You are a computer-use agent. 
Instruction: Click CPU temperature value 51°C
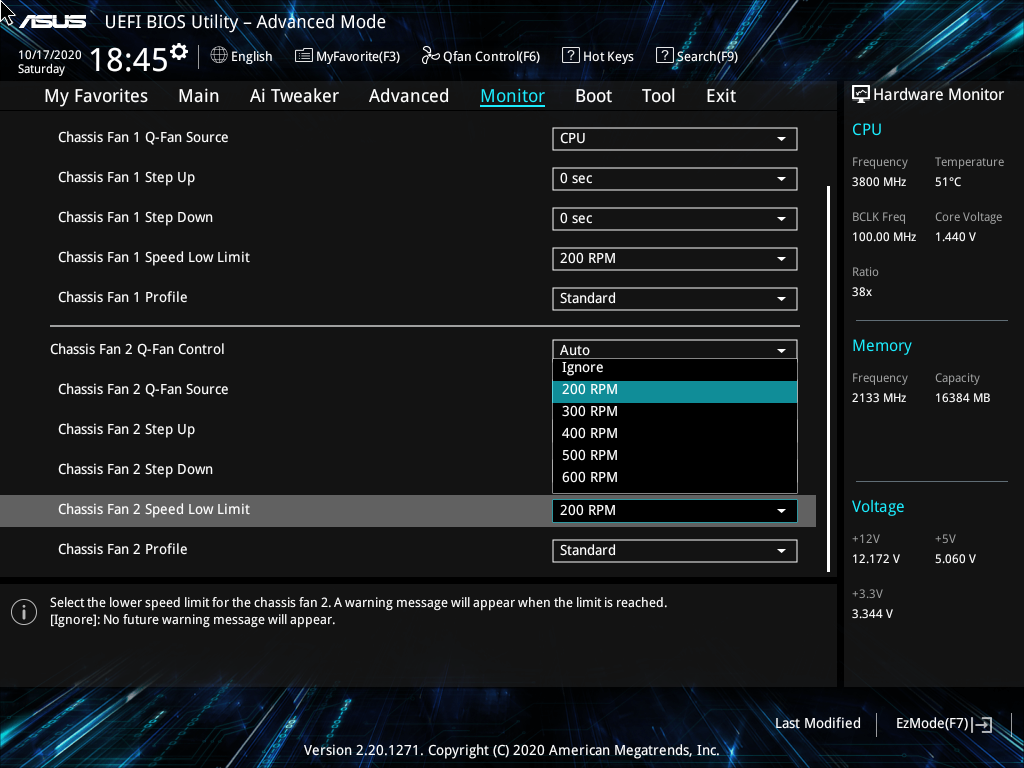tap(948, 182)
